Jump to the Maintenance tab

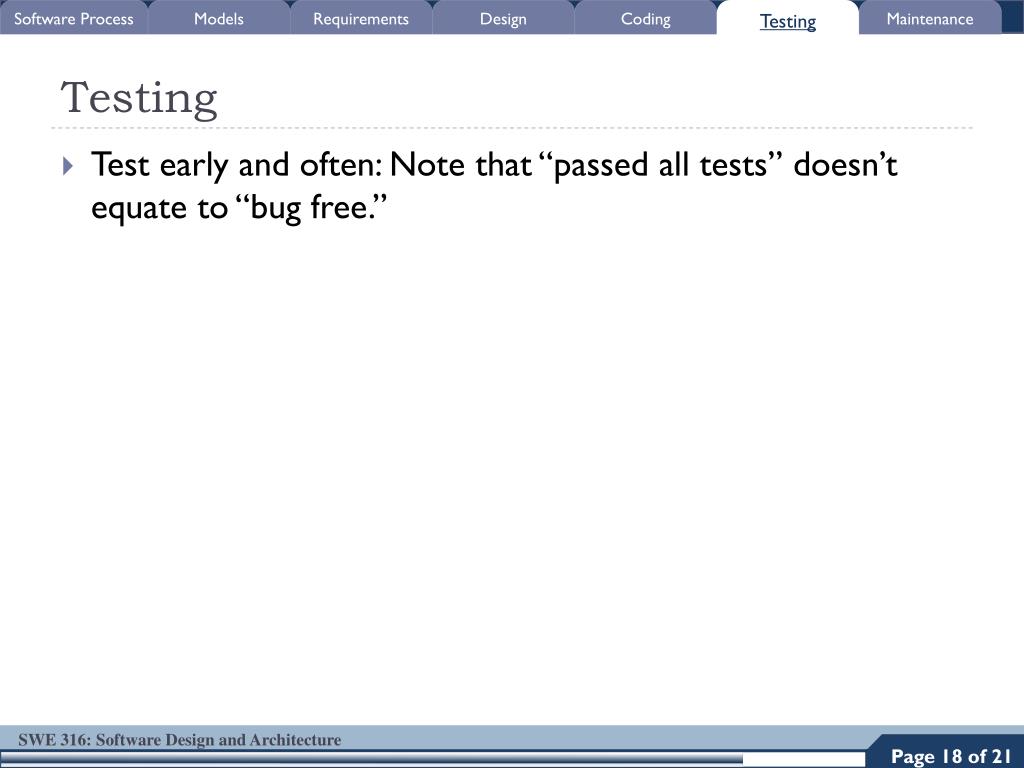pos(930,18)
